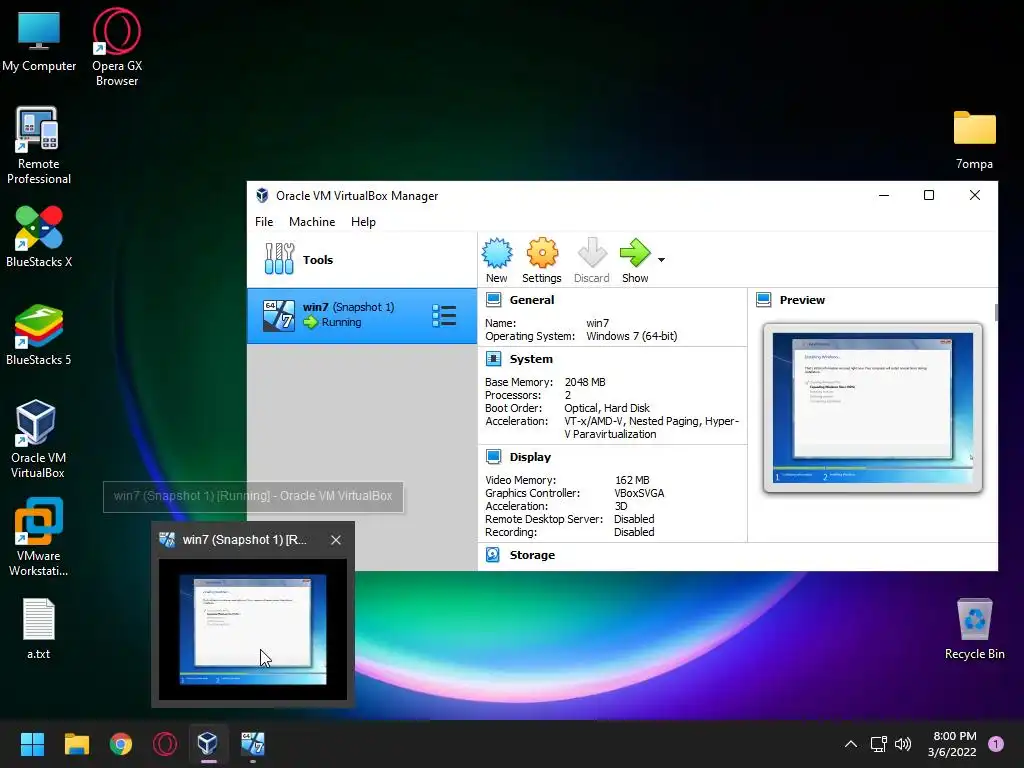Image resolution: width=1024 pixels, height=768 pixels.
Task: Open Google Chrome from the taskbar
Action: coord(121,744)
